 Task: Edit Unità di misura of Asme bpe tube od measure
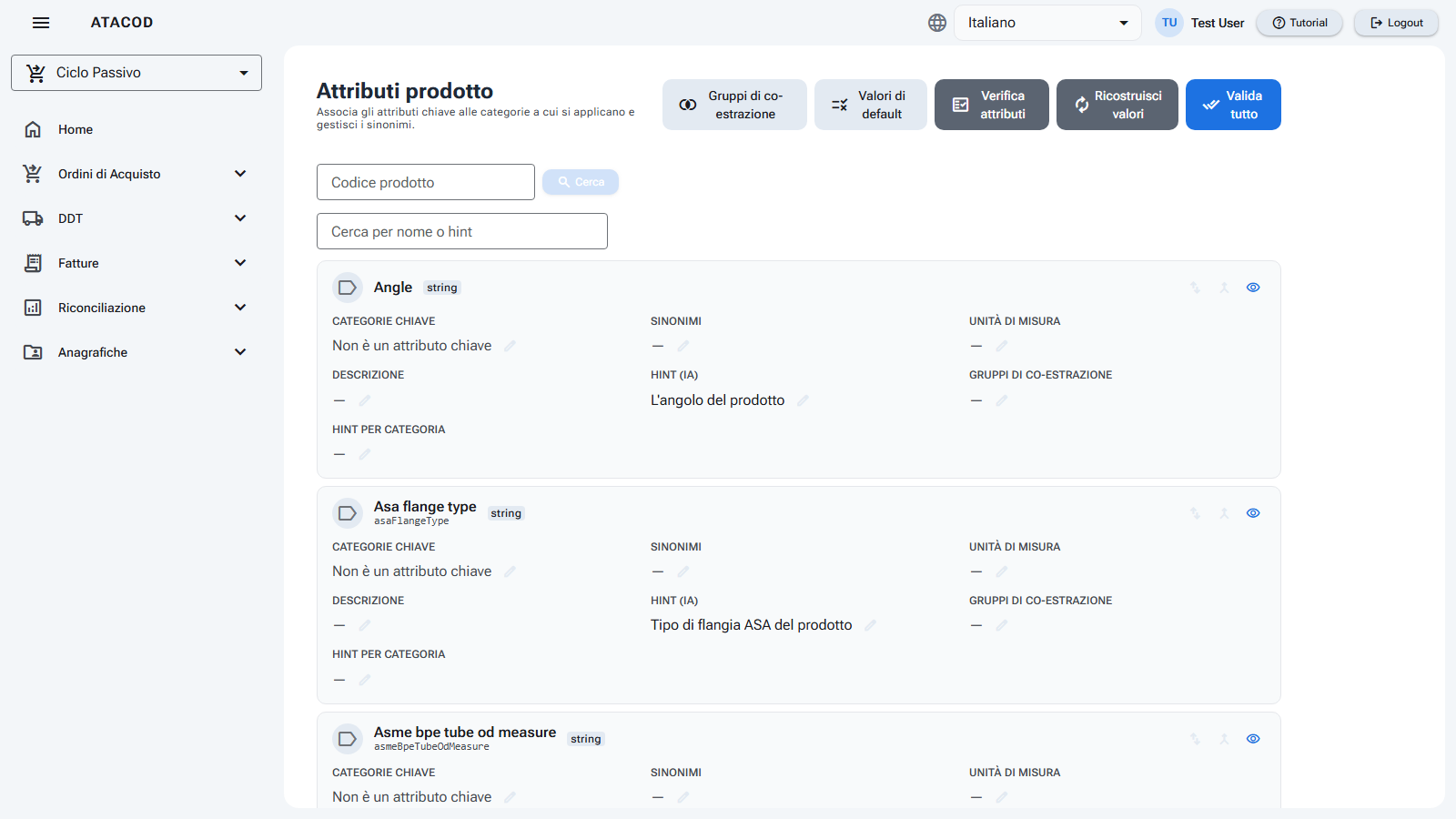(1001, 797)
